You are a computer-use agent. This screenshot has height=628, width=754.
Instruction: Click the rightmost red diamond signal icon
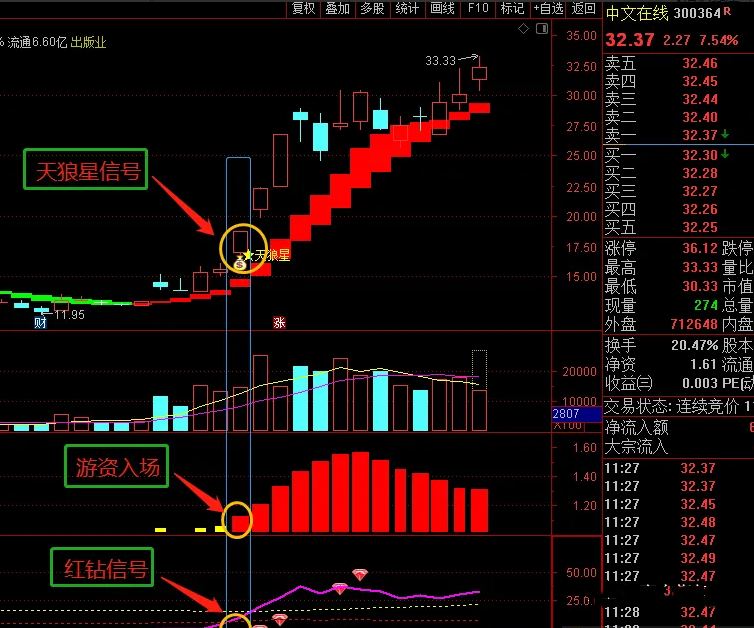click(x=360, y=575)
